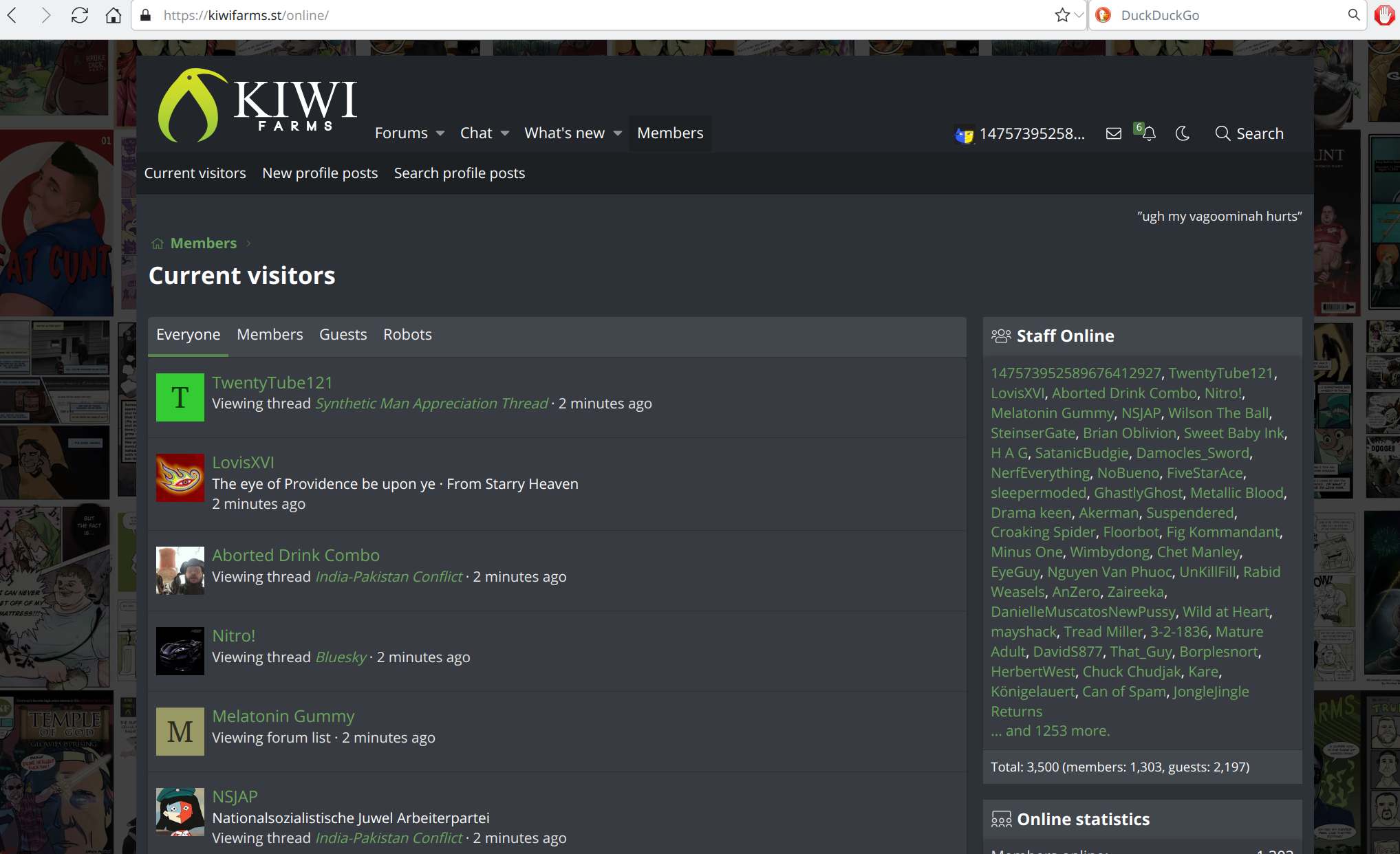
Task: Open NSJAP username in visitor list
Action: coord(235,797)
